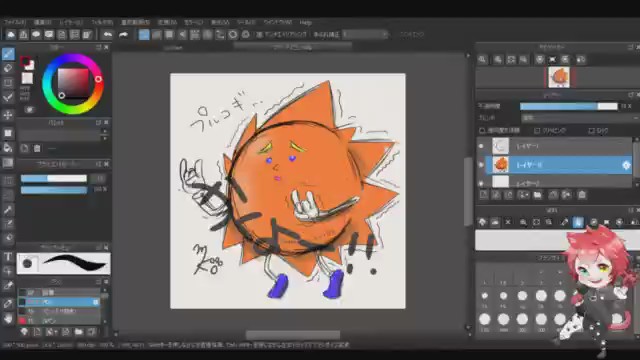Click snap off button highlighted in toolbar
This screenshot has height=360, width=640.
pos(144,35)
